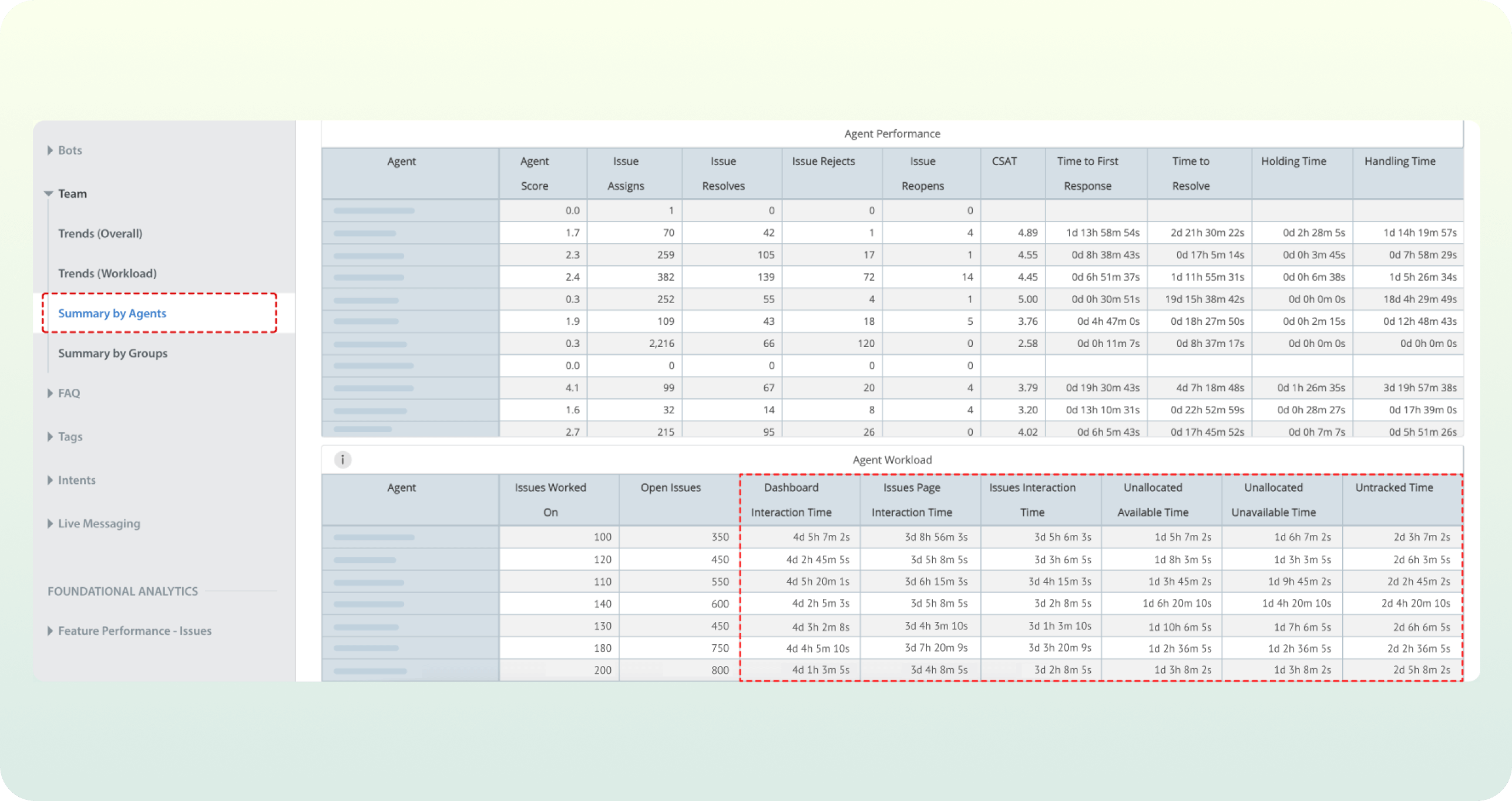The image size is (1512, 801).
Task: Expand the Tags section
Action: coord(69,436)
